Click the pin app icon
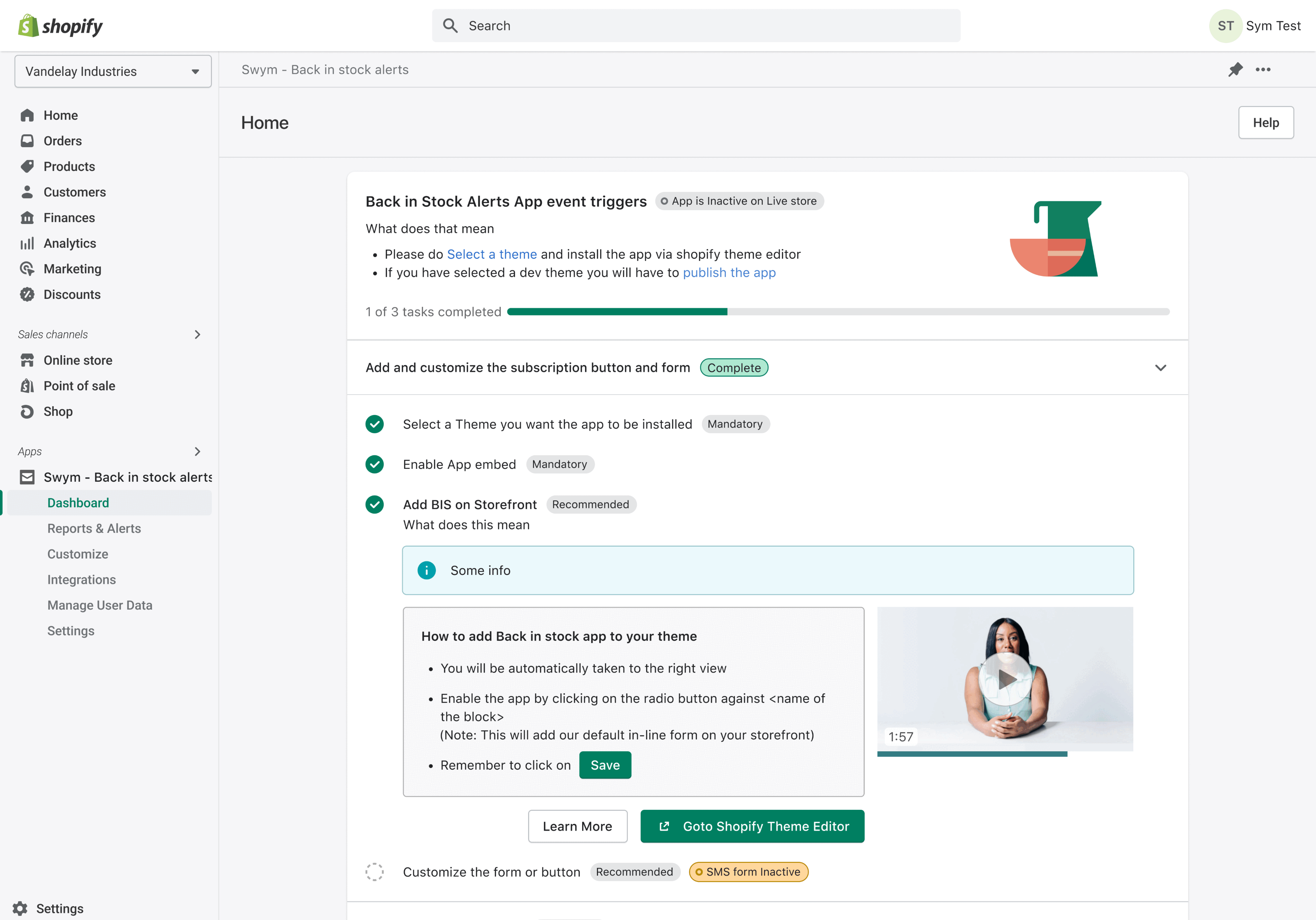 coord(1235,69)
